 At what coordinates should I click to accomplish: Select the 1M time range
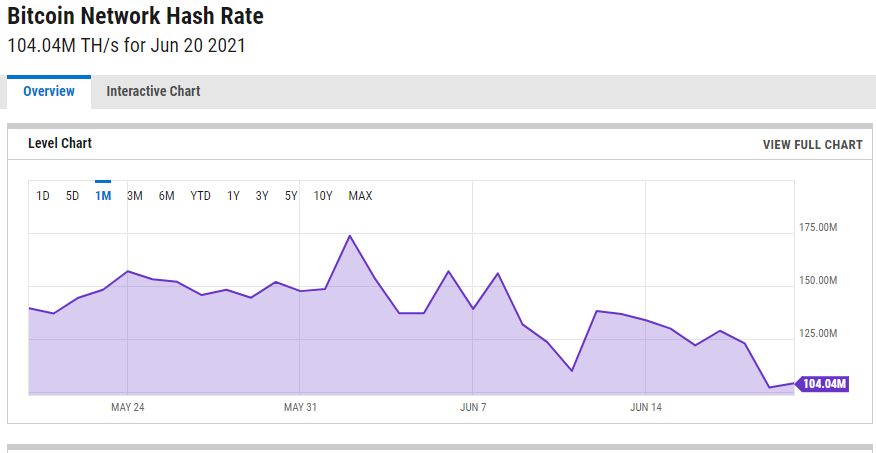coord(103,196)
